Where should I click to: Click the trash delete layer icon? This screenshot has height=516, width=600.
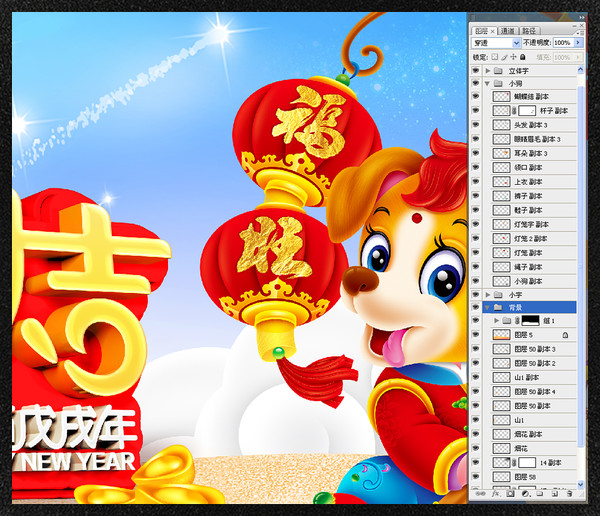coord(569,494)
